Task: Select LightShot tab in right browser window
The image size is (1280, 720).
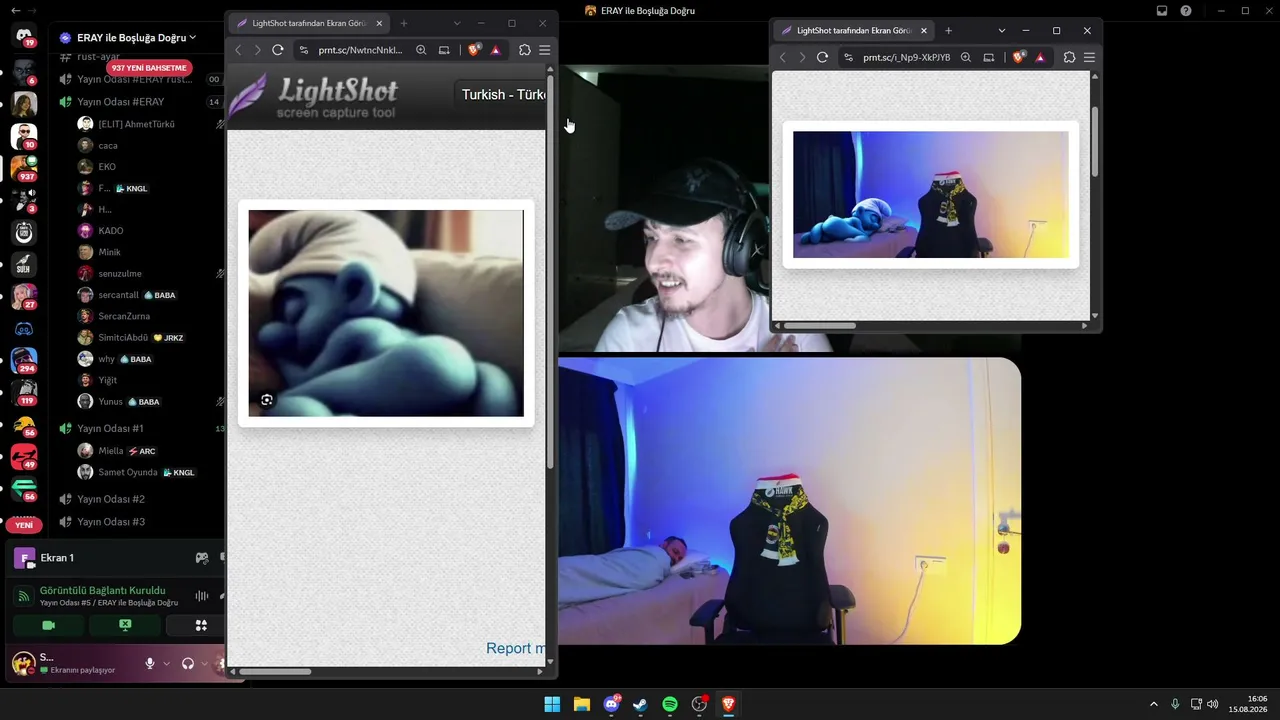Action: (854, 31)
